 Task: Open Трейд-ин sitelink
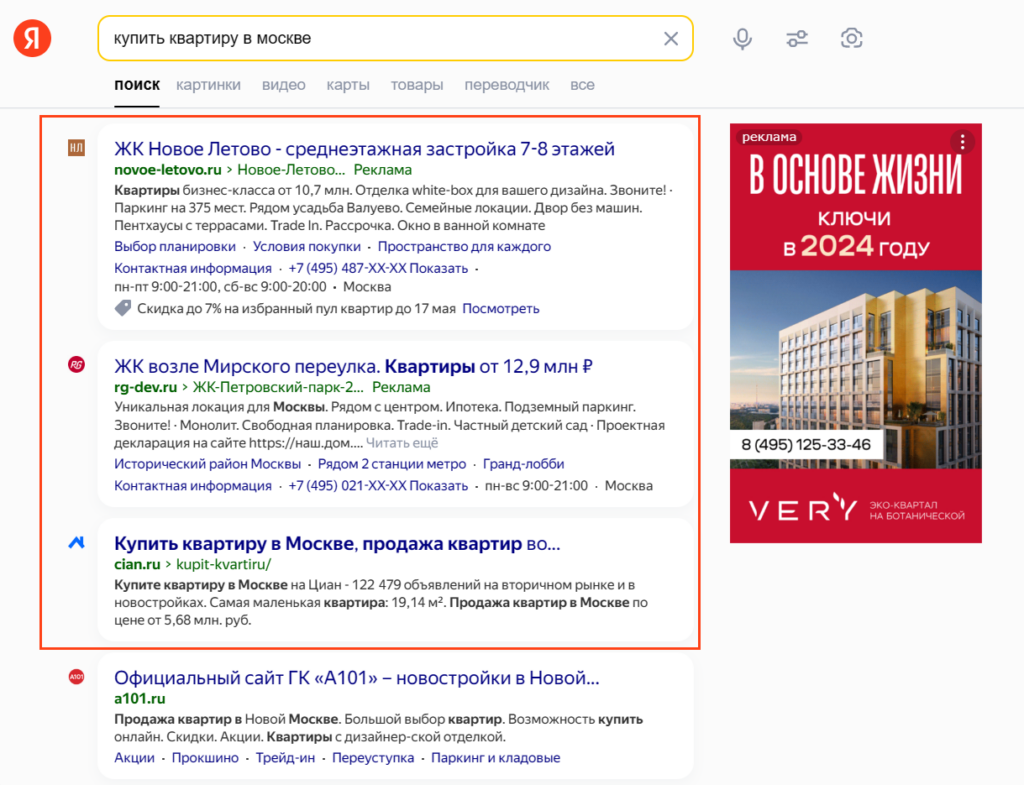(285, 758)
